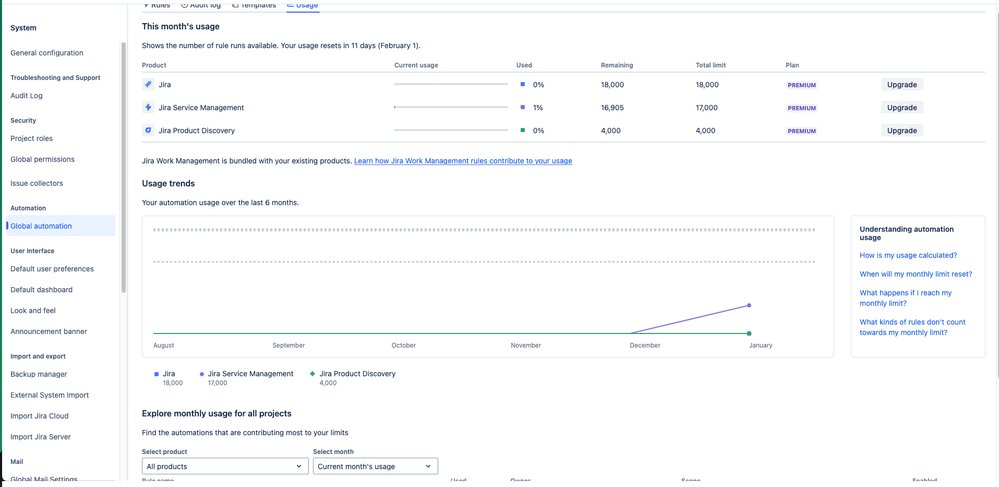Open Look and feel settings
The height and width of the screenshot is (487, 999).
(x=33, y=310)
